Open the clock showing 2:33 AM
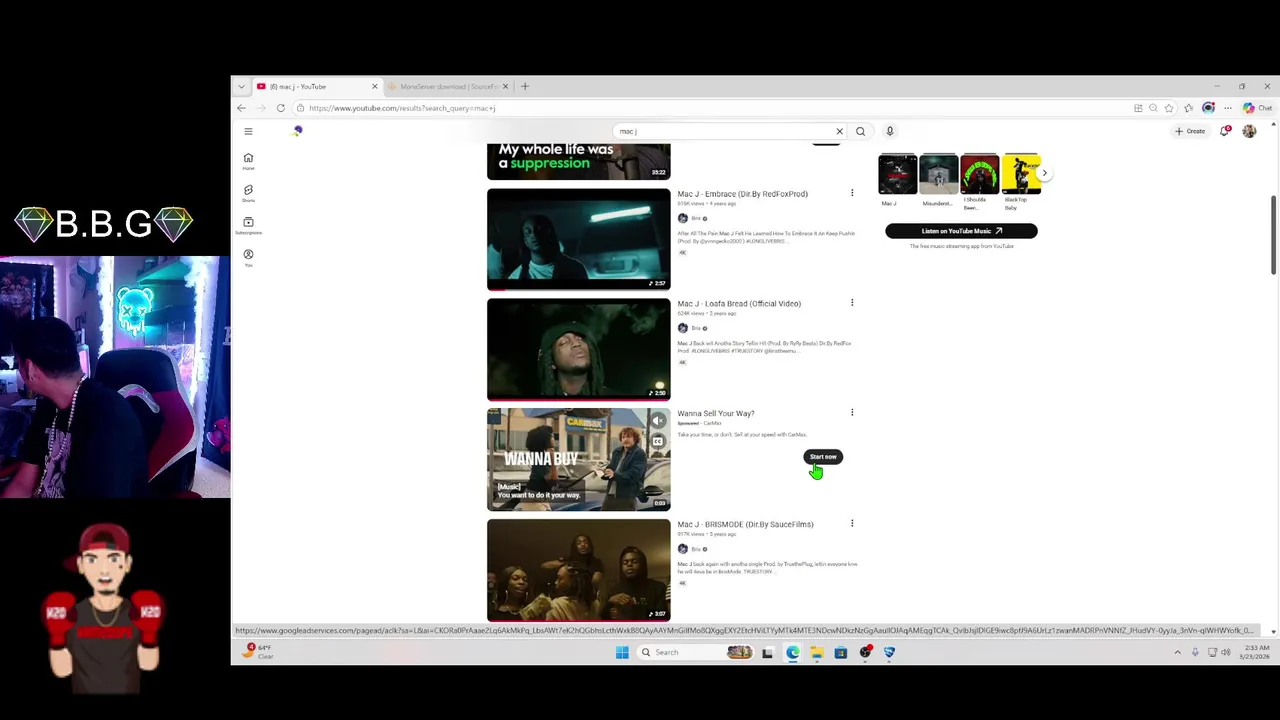 click(x=1254, y=652)
